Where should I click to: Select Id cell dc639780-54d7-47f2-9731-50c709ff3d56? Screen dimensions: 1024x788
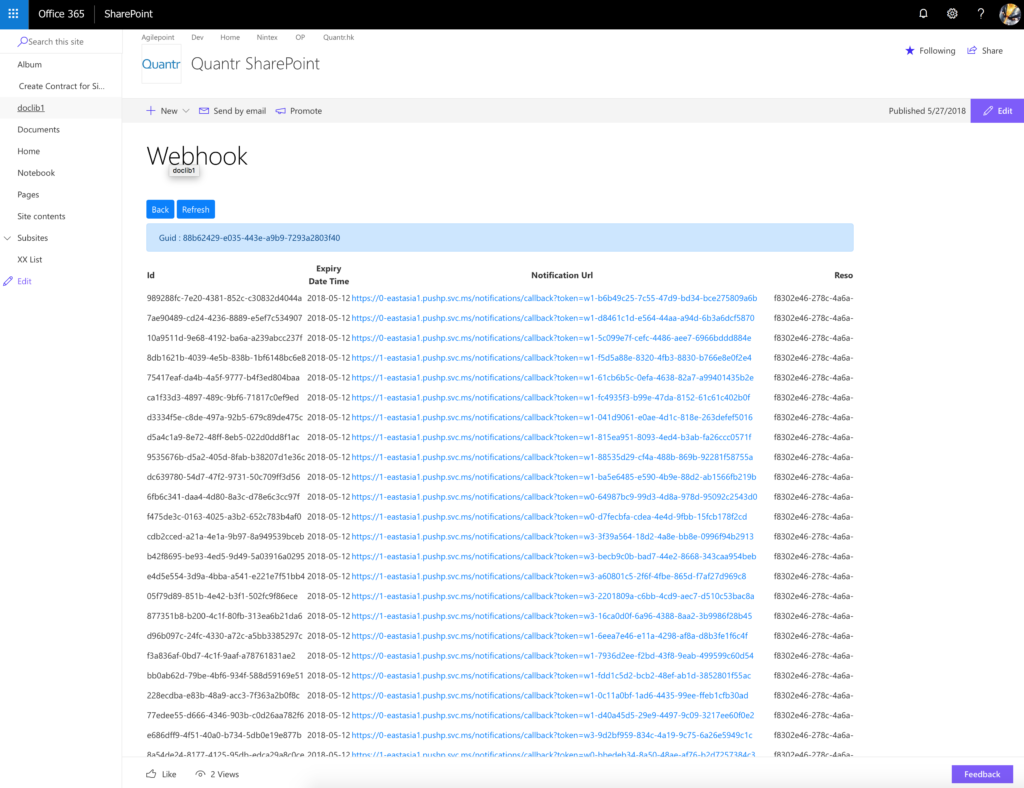coord(223,477)
